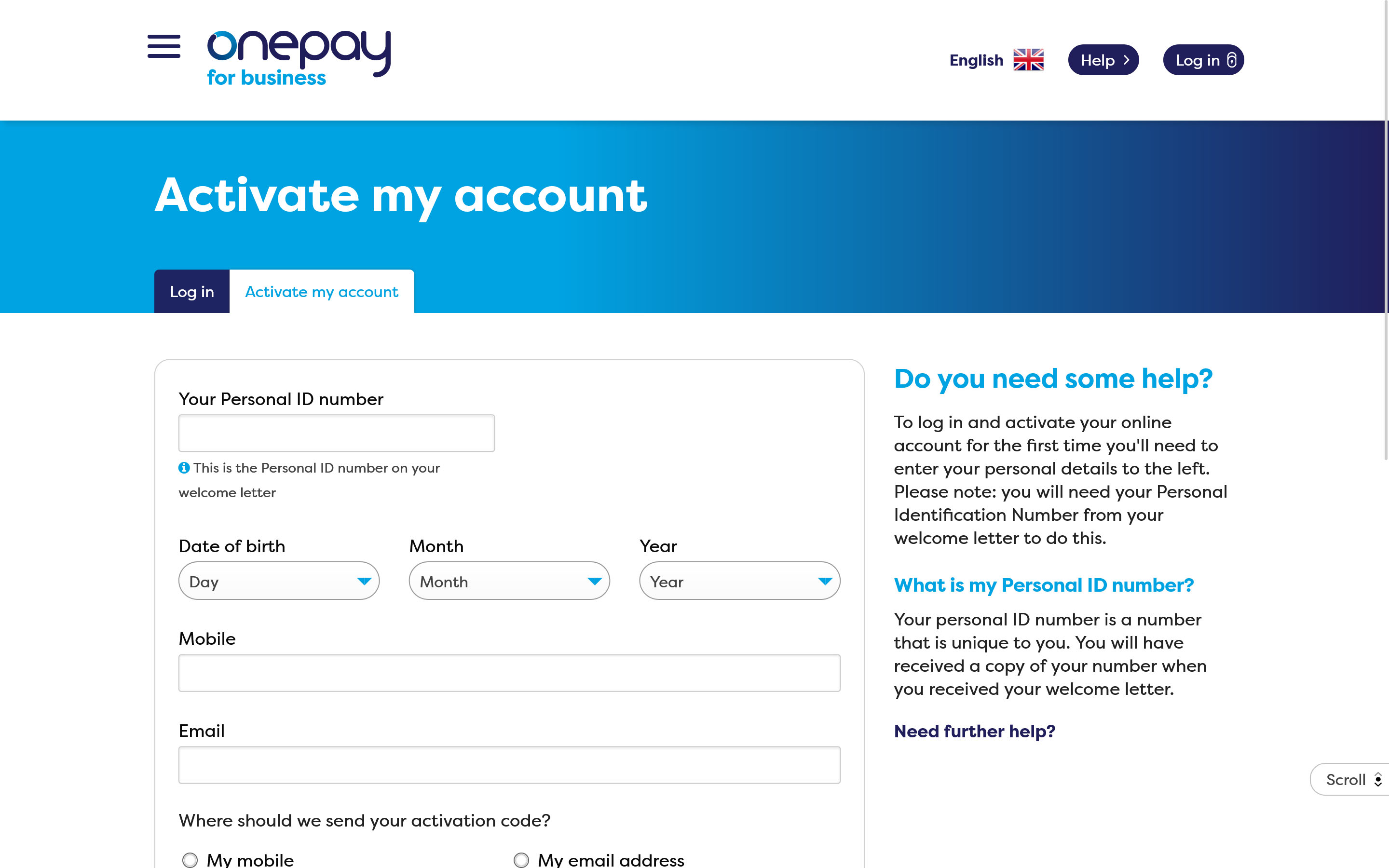This screenshot has height=868, width=1389.
Task: Click the Scroll arrows icon
Action: click(1377, 780)
